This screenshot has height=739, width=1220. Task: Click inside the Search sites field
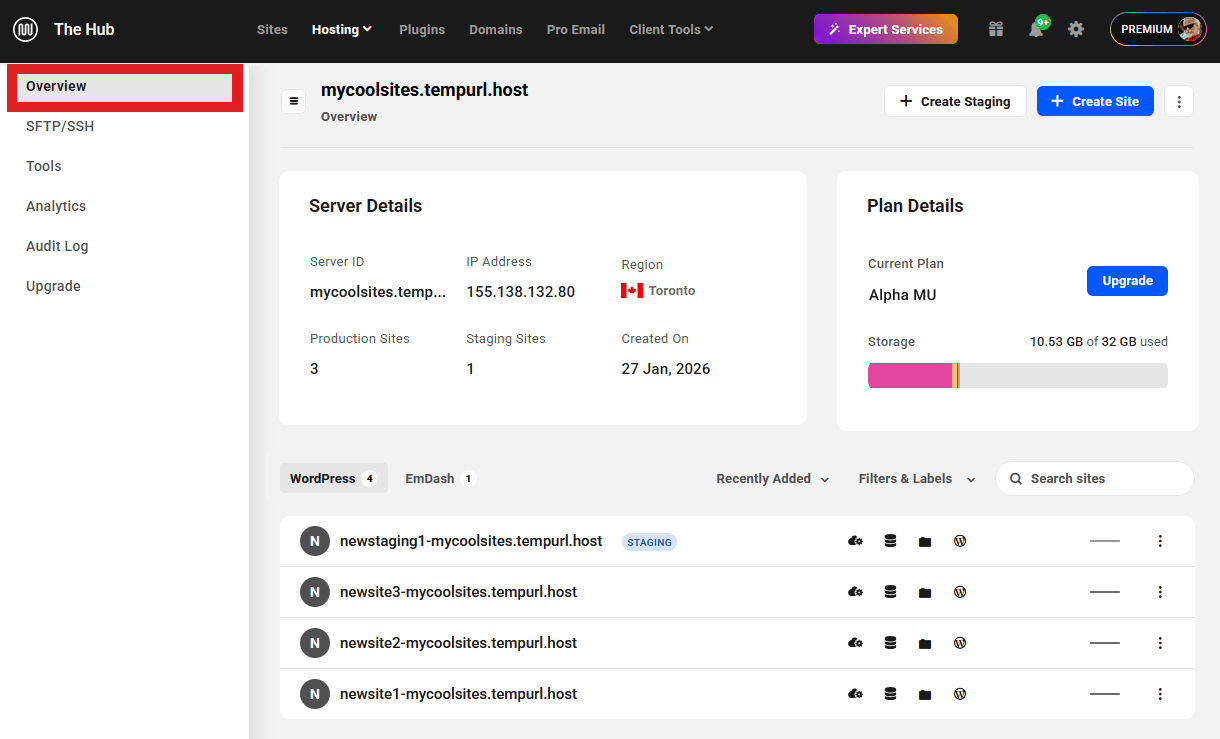pos(1095,478)
